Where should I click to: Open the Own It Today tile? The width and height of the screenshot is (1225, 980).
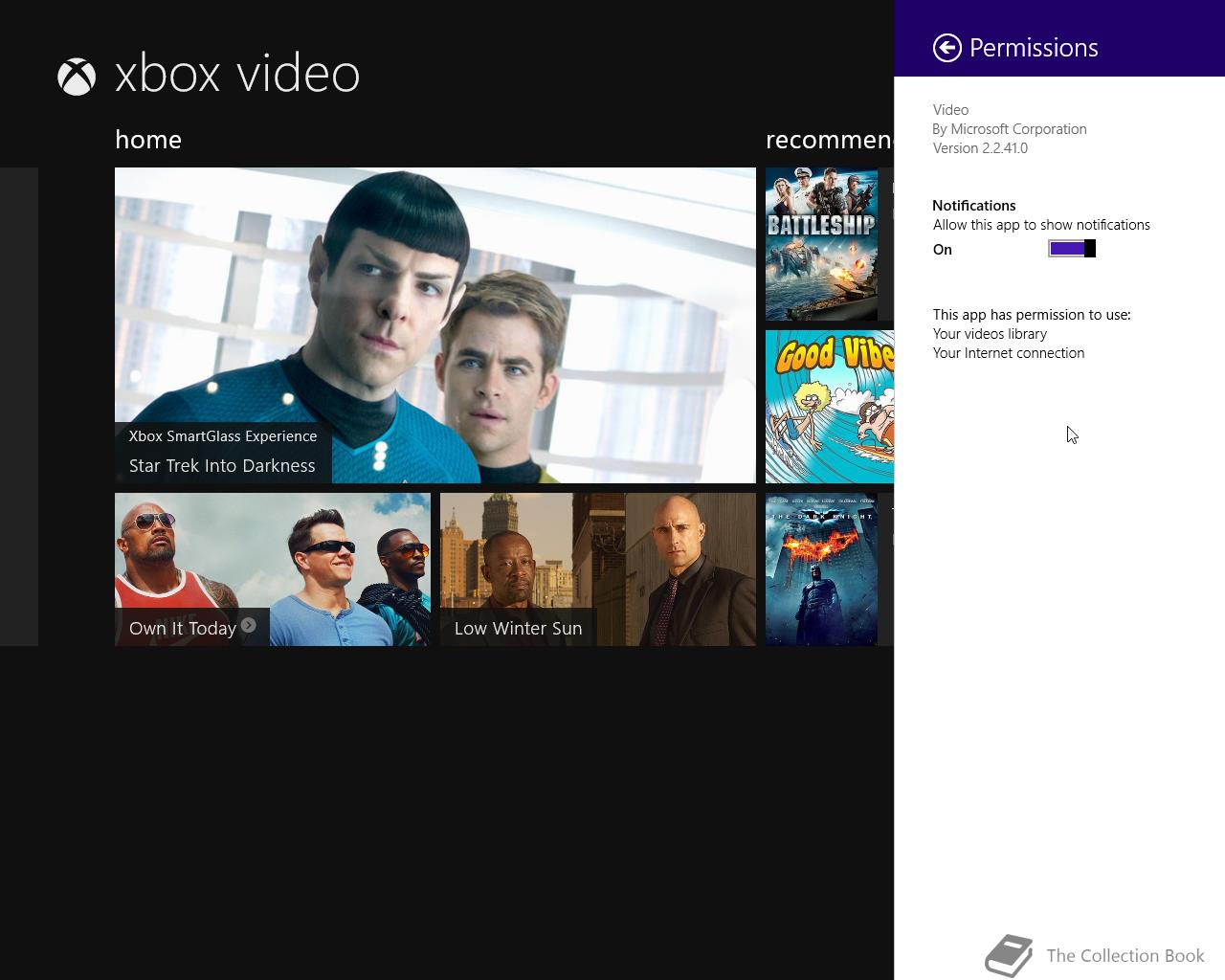pyautogui.click(x=273, y=569)
